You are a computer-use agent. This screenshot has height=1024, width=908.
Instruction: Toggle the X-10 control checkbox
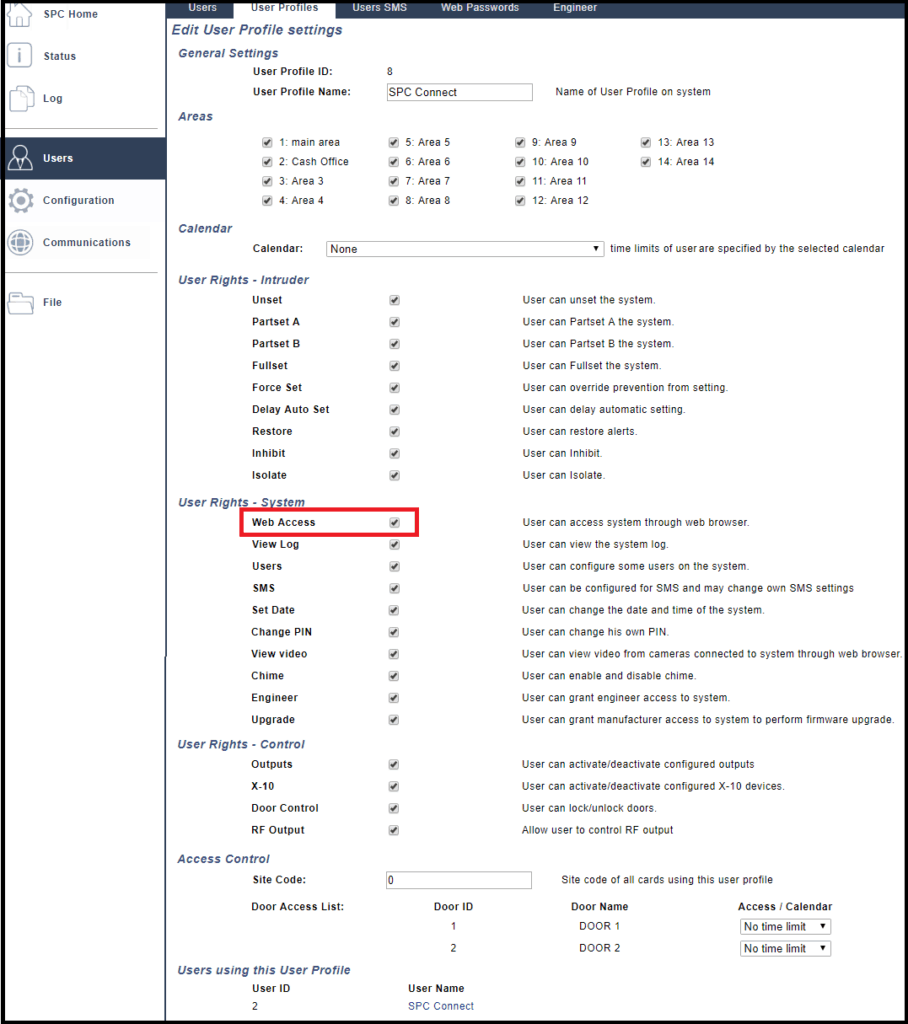393,786
